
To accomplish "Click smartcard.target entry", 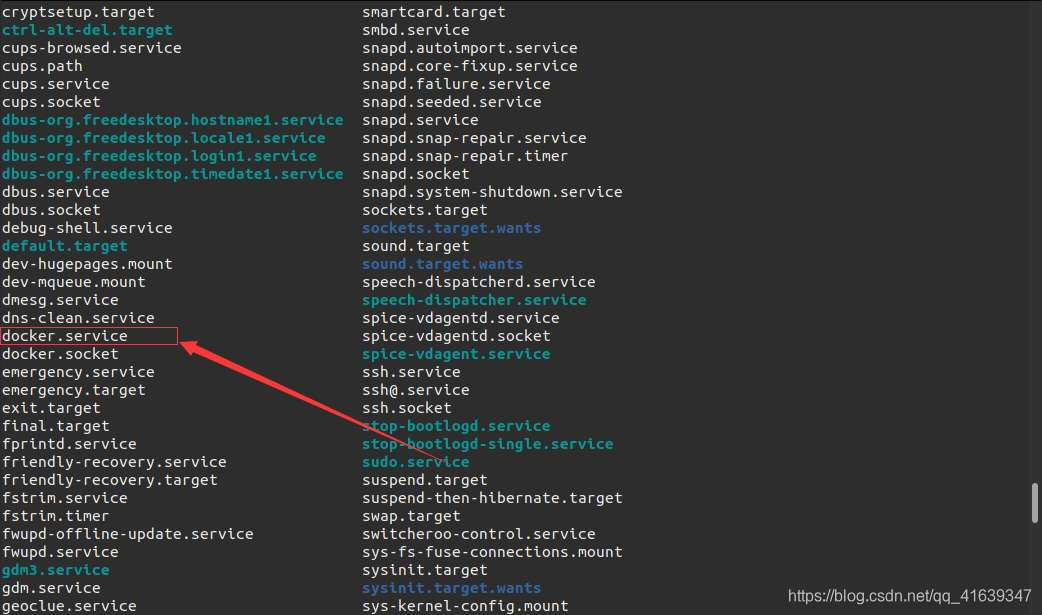I will click(434, 12).
